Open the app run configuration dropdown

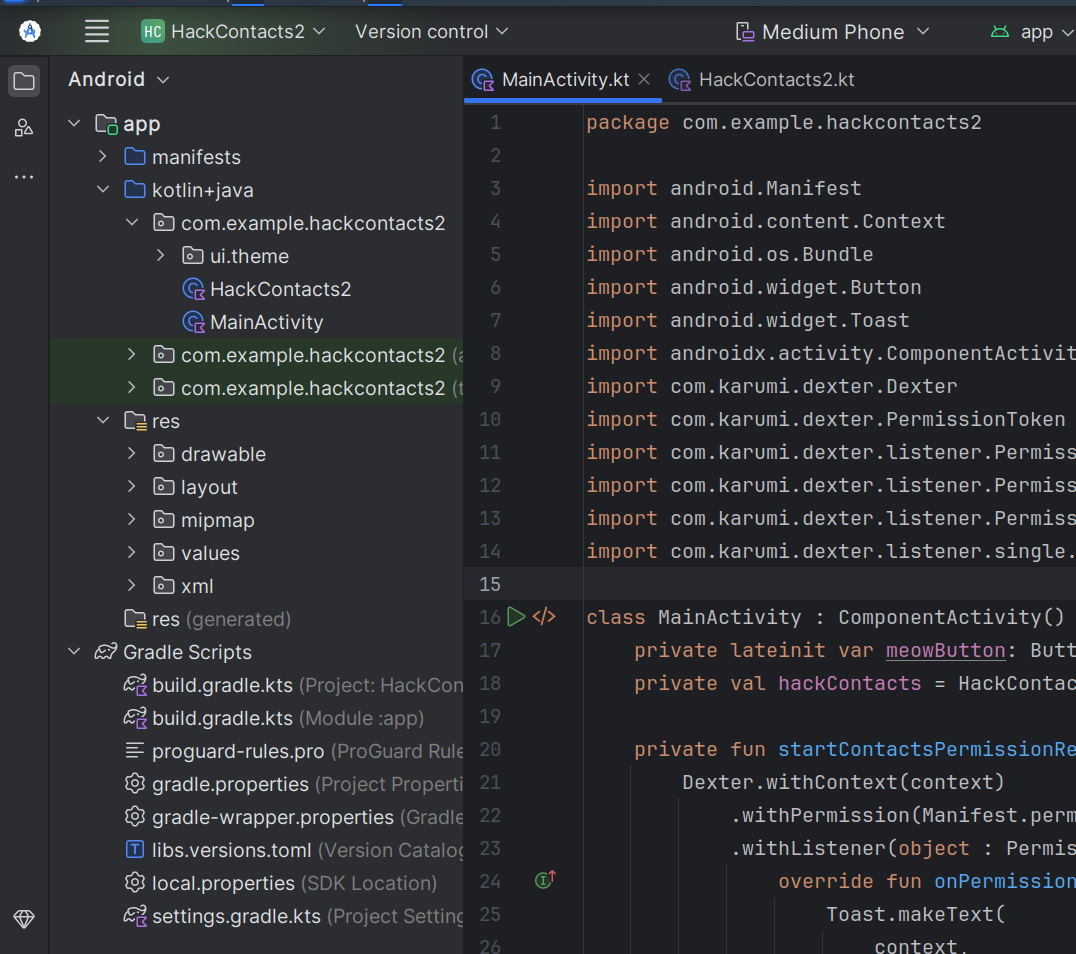(1031, 32)
